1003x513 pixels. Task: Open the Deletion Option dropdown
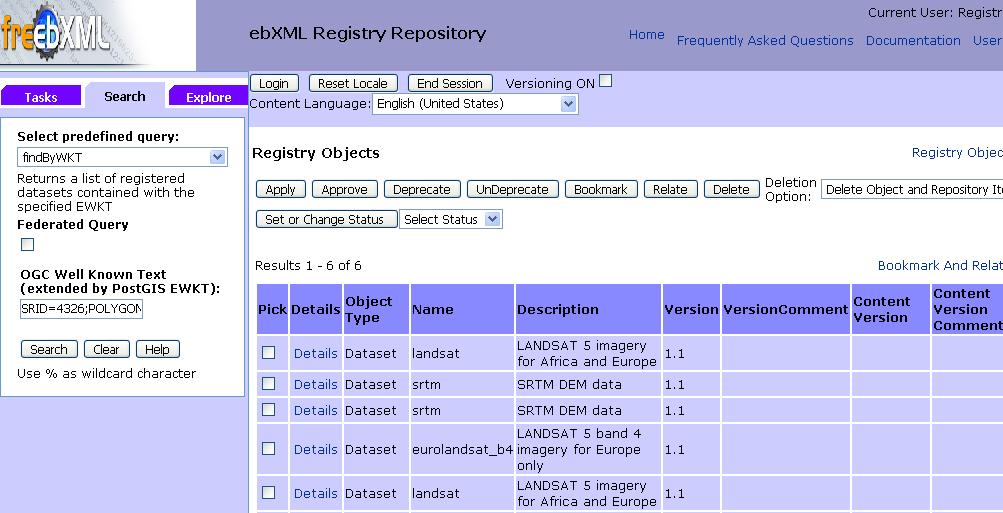coord(910,190)
